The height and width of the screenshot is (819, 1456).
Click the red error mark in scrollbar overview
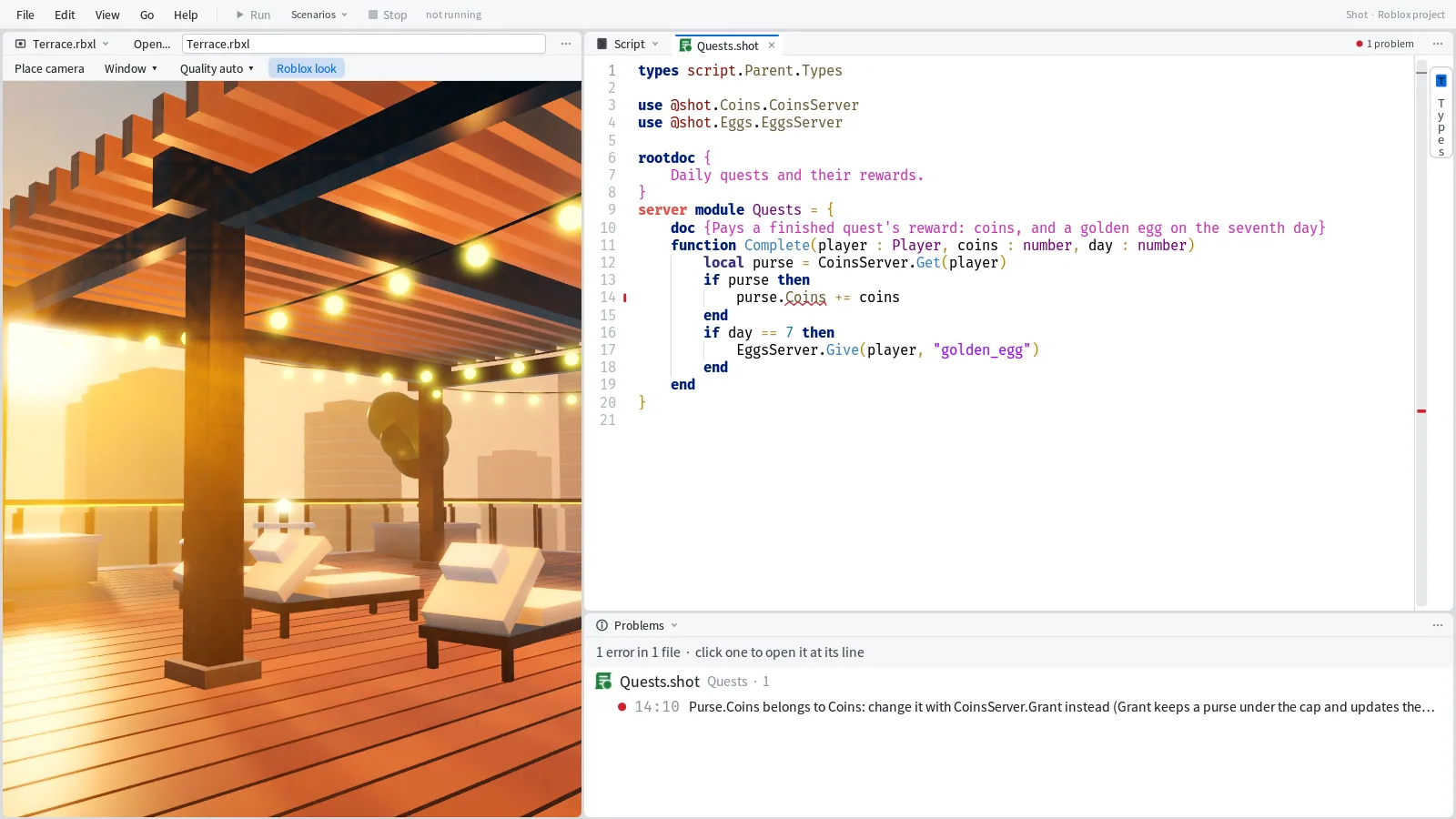tap(1421, 411)
